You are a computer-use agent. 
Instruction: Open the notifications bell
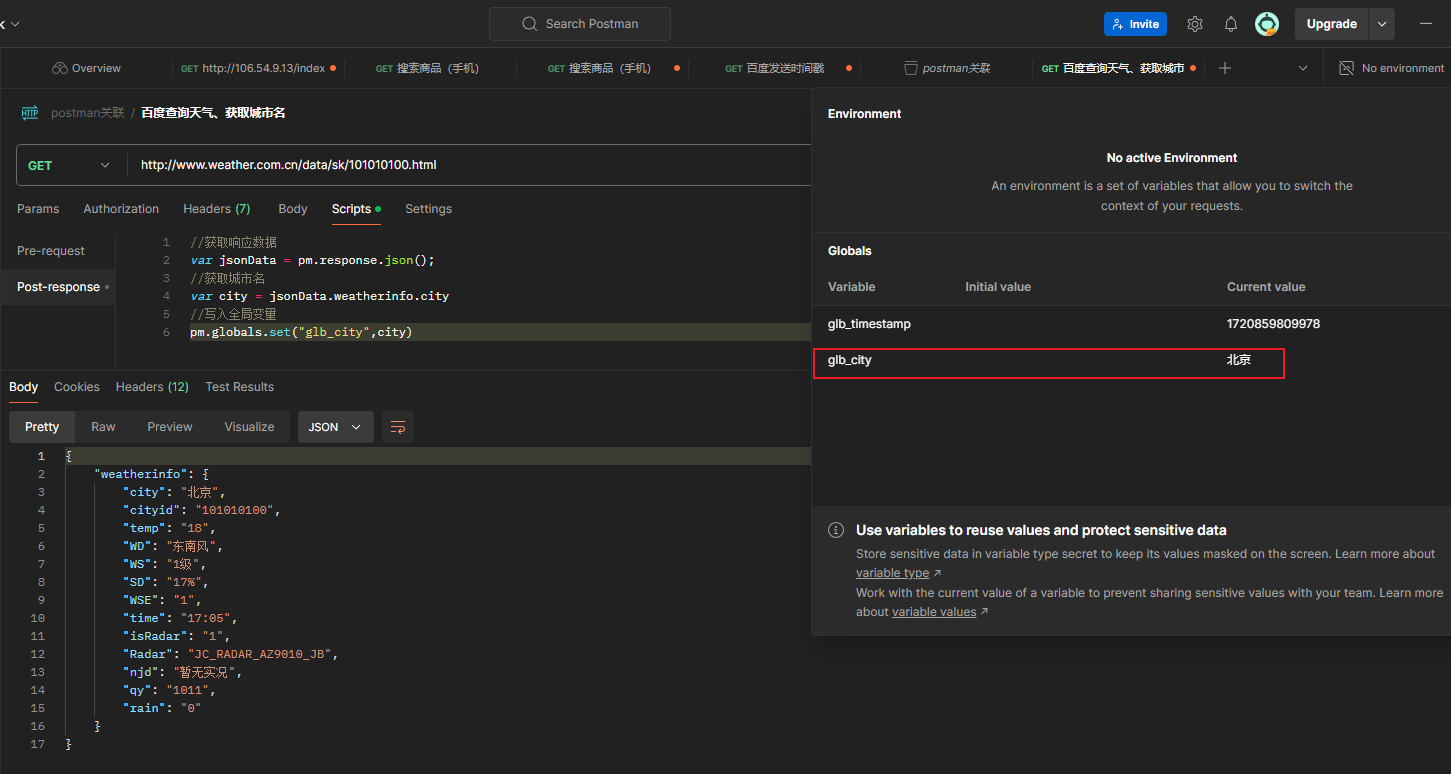(1231, 24)
